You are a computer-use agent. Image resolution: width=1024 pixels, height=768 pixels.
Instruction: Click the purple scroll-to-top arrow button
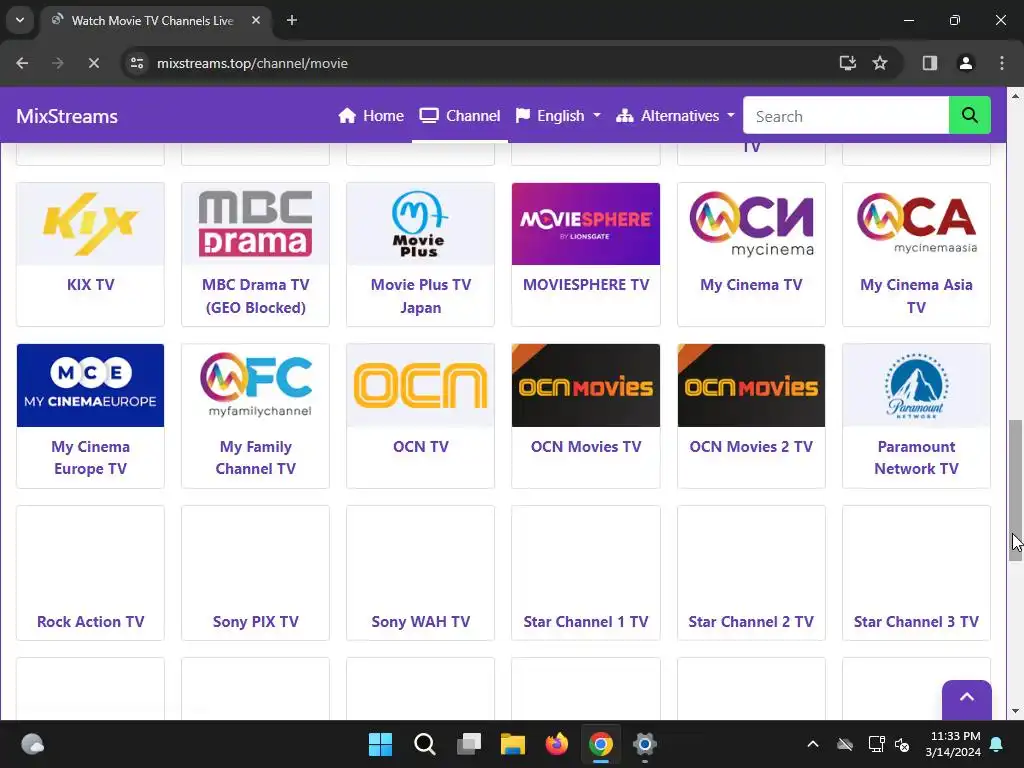(x=967, y=699)
